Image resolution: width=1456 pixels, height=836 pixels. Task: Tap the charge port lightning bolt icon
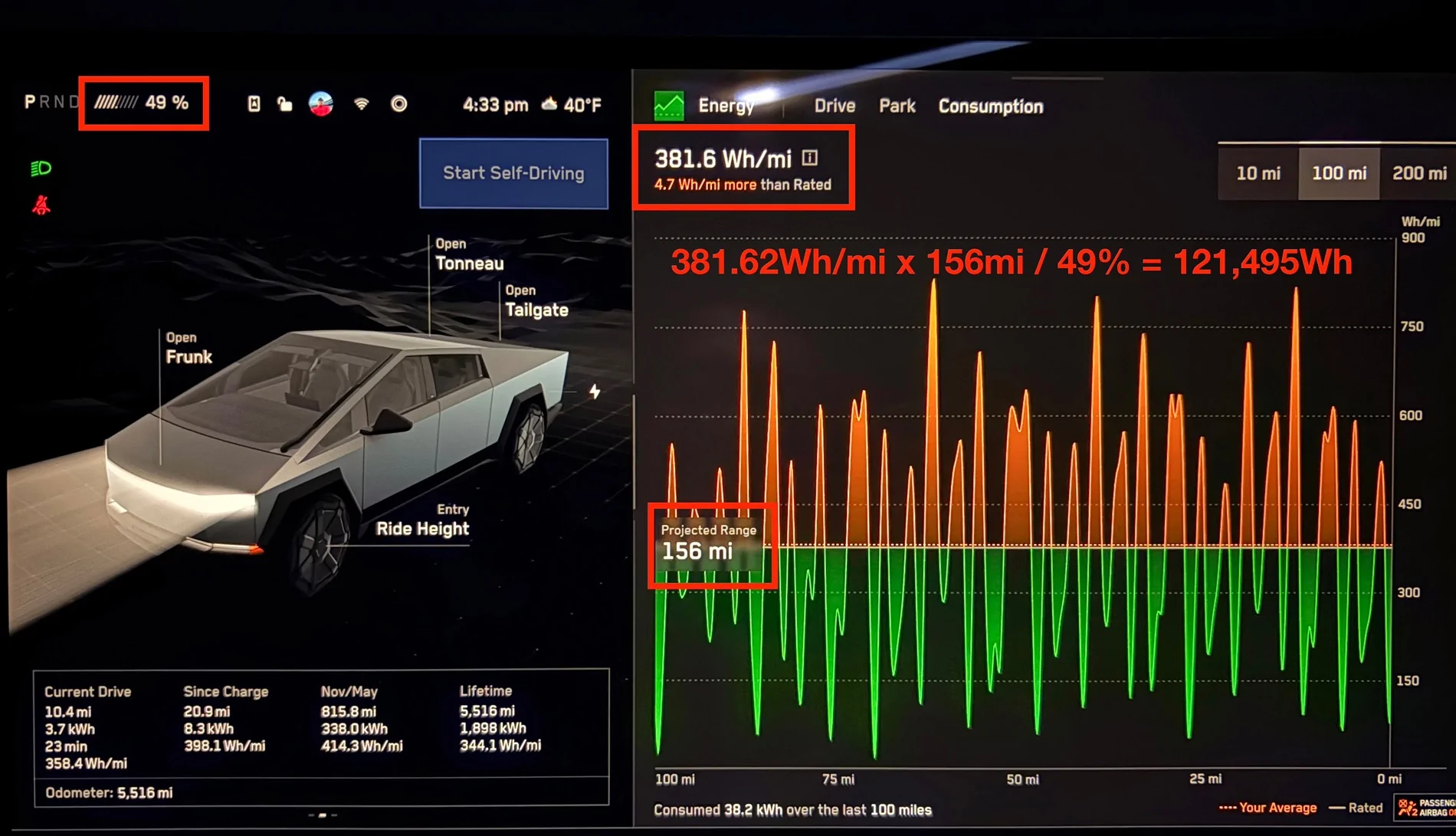tap(595, 392)
